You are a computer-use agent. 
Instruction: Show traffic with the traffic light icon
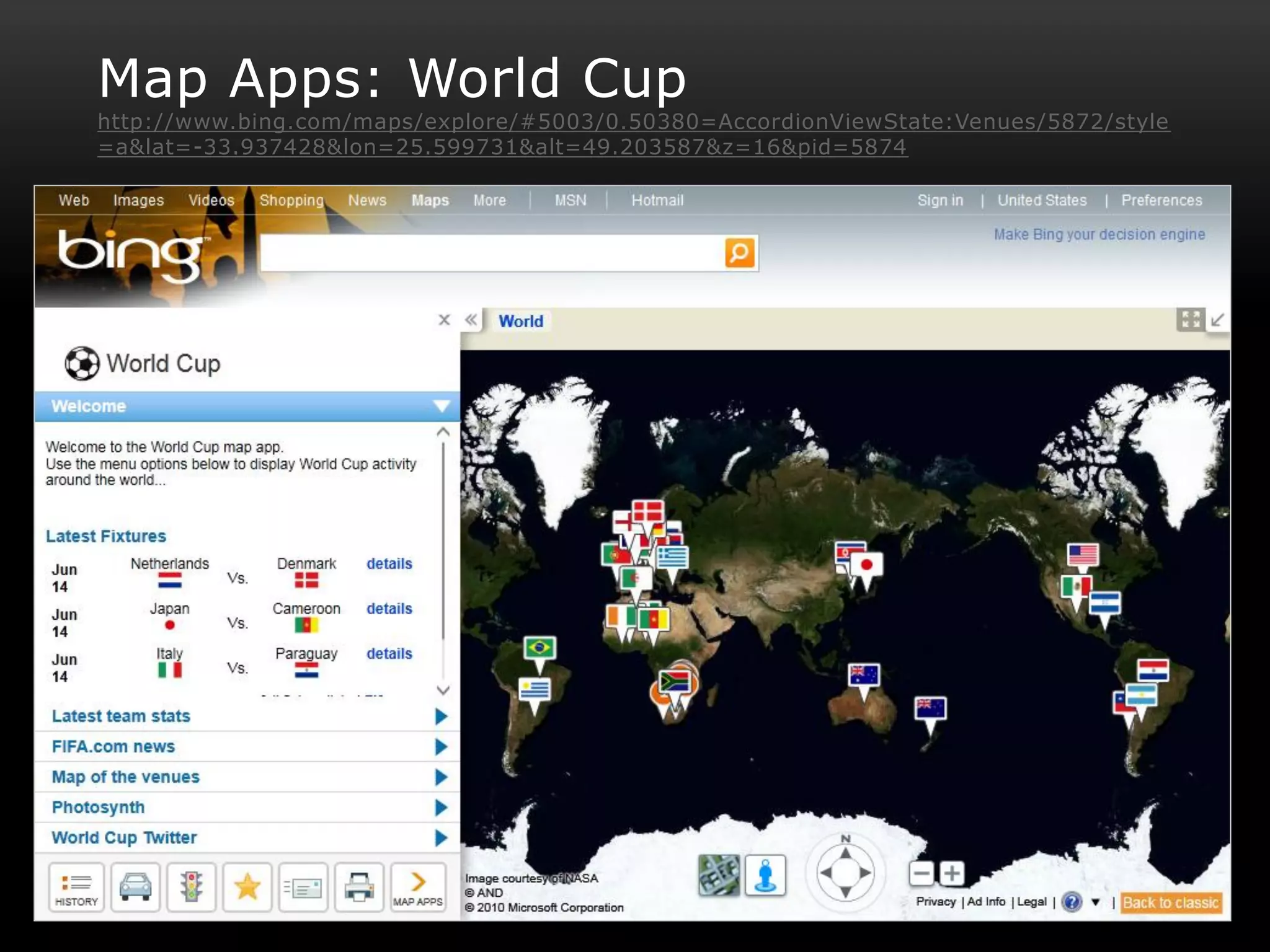tap(192, 887)
